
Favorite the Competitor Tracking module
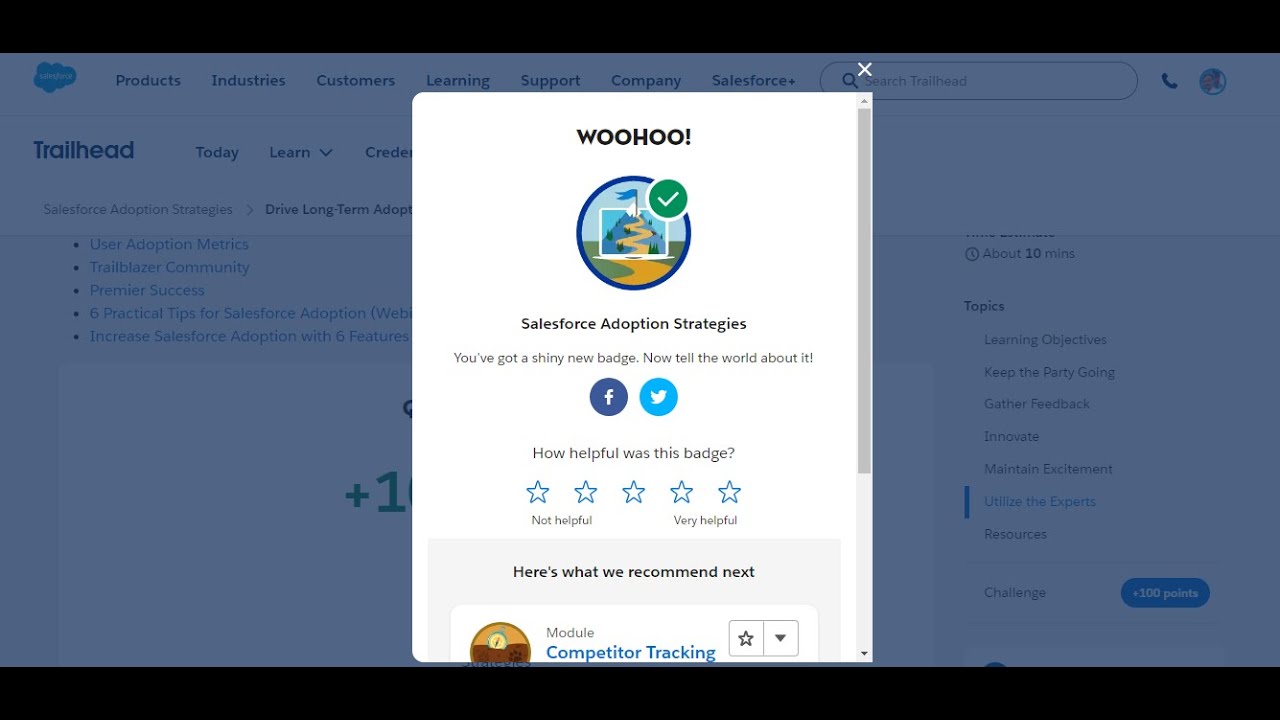746,638
